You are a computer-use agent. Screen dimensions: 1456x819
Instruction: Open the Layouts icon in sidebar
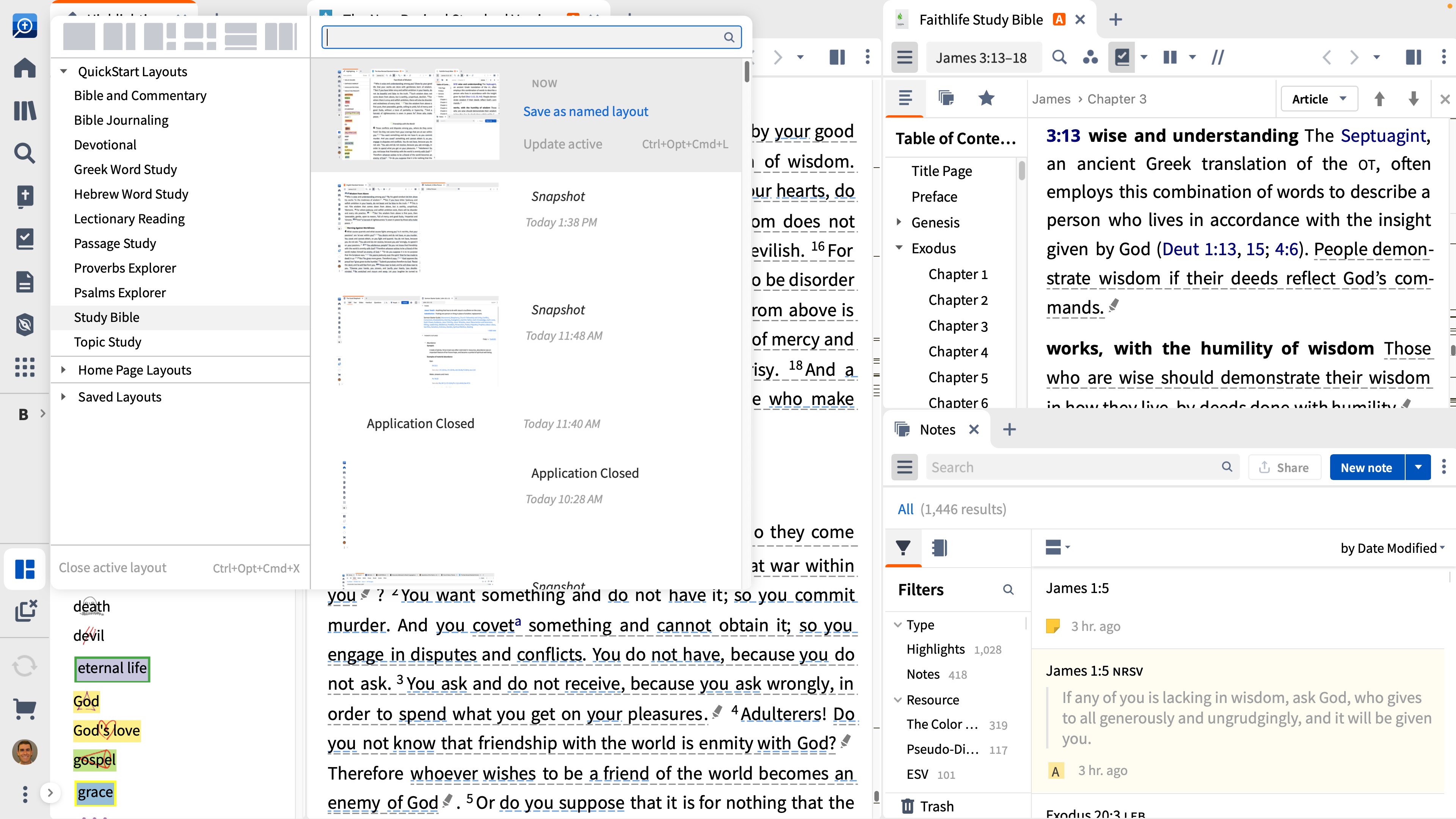(24, 569)
